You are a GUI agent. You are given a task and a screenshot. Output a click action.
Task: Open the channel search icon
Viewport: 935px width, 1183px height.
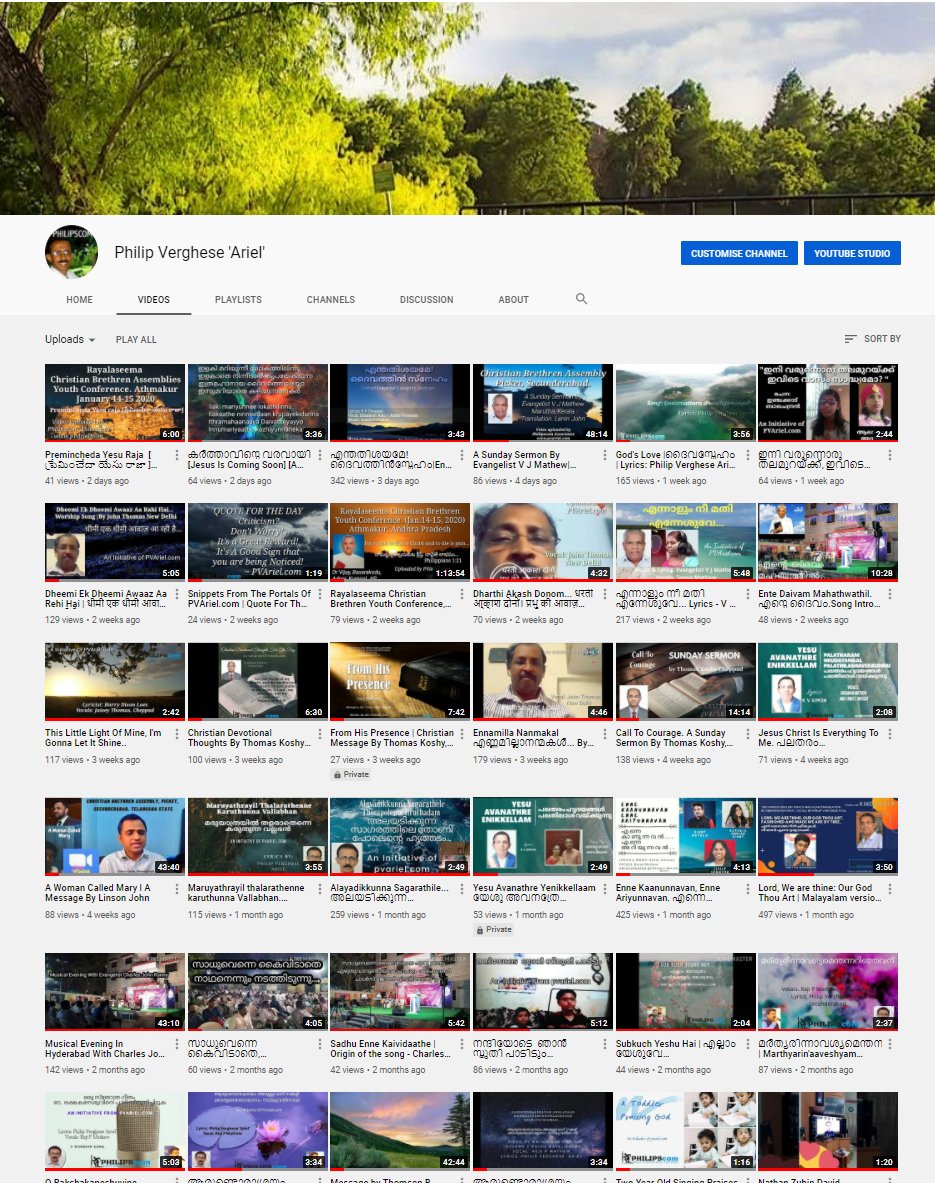tap(581, 299)
